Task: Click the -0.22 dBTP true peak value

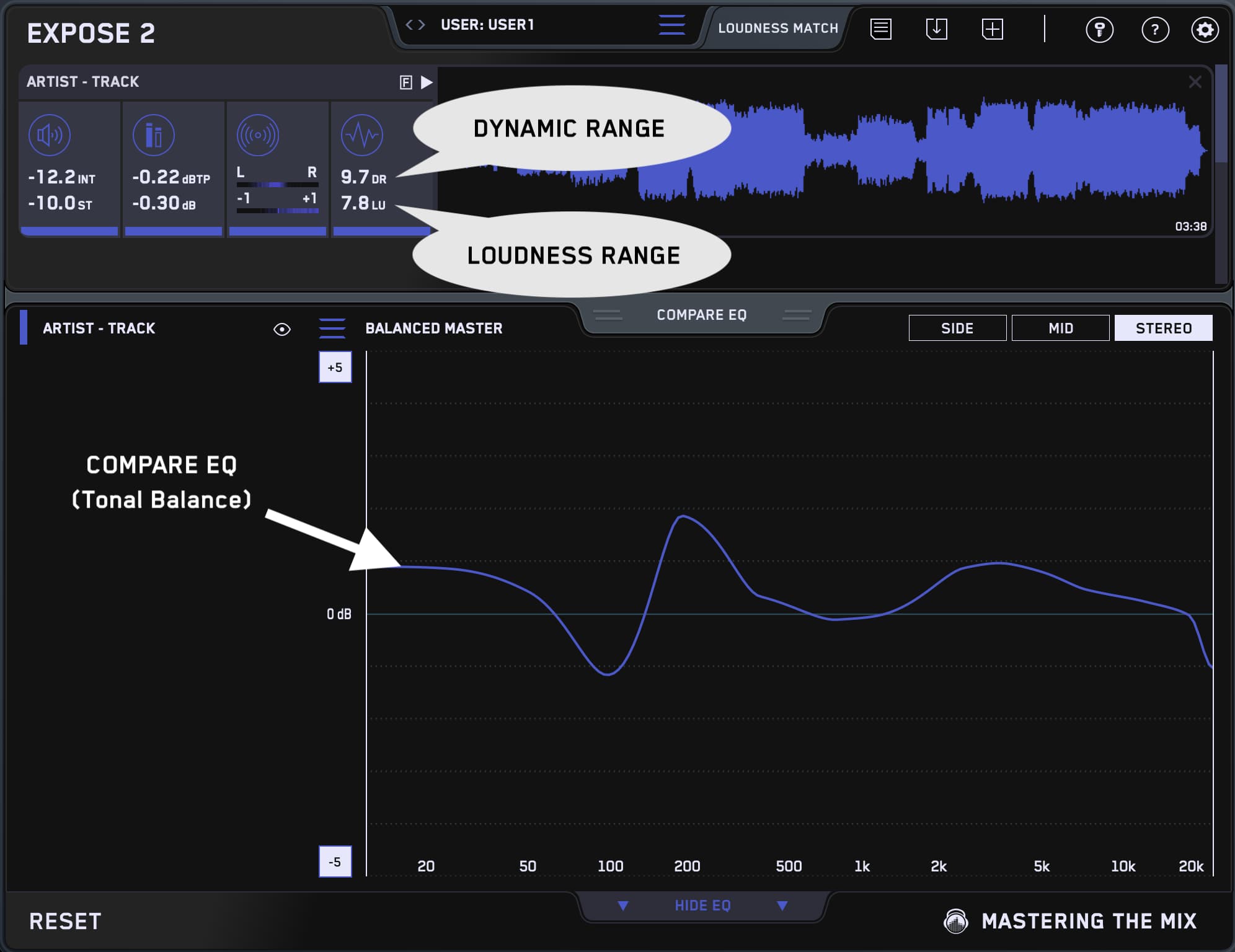Action: (x=171, y=177)
